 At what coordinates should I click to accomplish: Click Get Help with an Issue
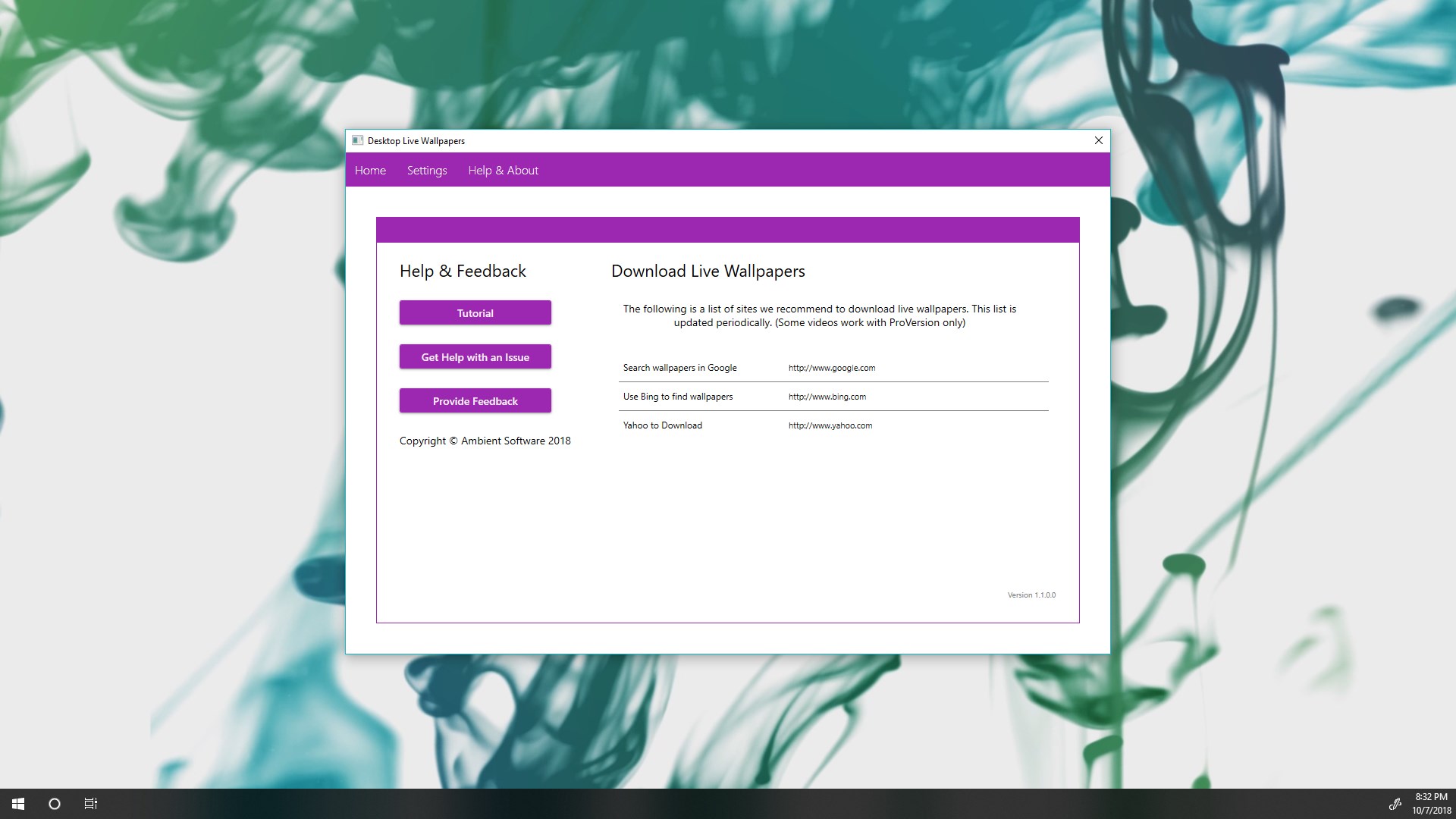point(475,357)
